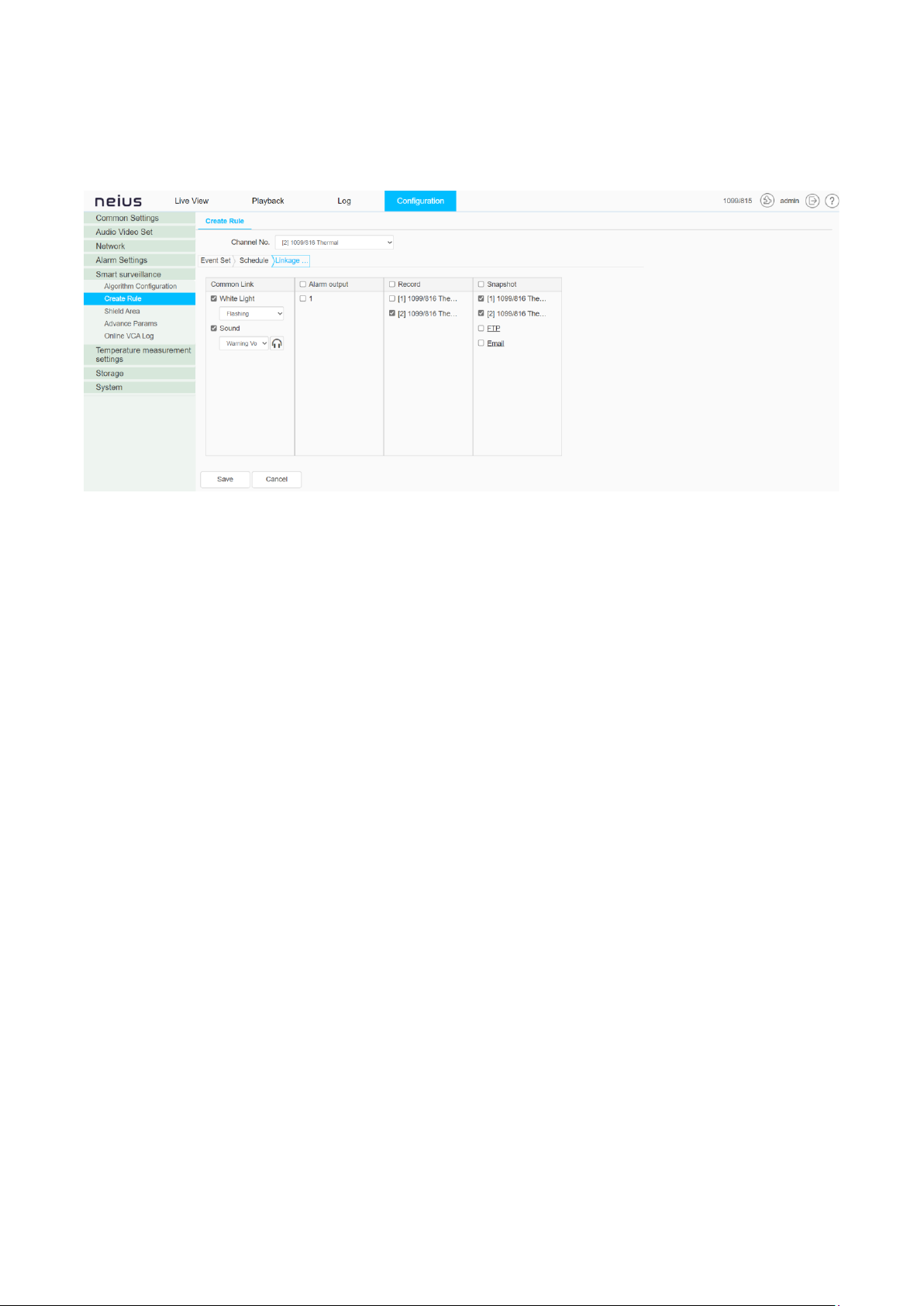This screenshot has width=924, height=1306.
Task: Expand Alarm Settings section
Action: click(140, 260)
